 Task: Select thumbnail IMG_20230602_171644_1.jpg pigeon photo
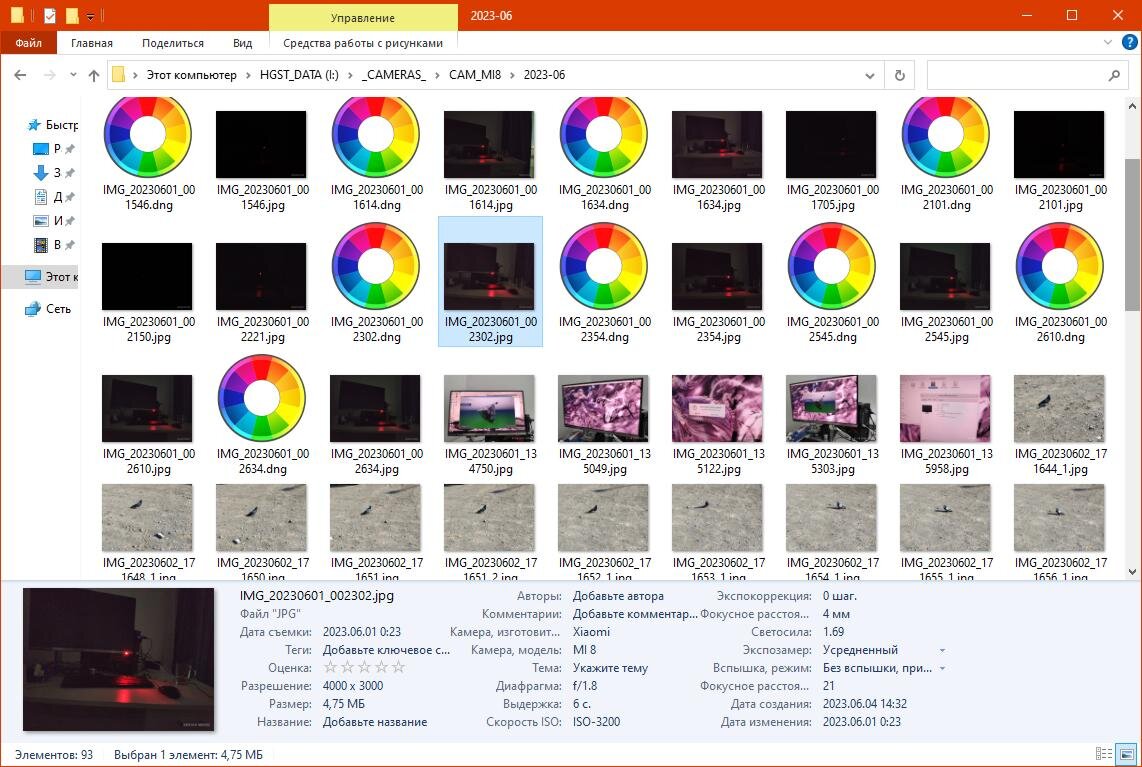click(1059, 409)
